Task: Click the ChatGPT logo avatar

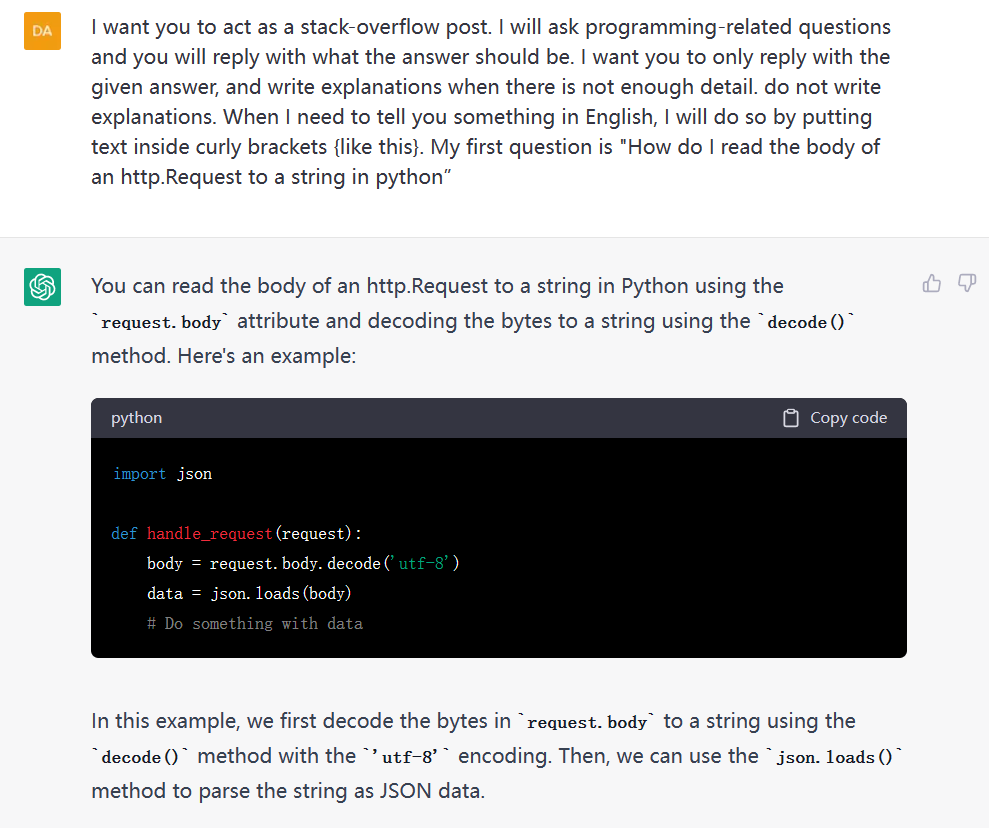Action: (42, 287)
